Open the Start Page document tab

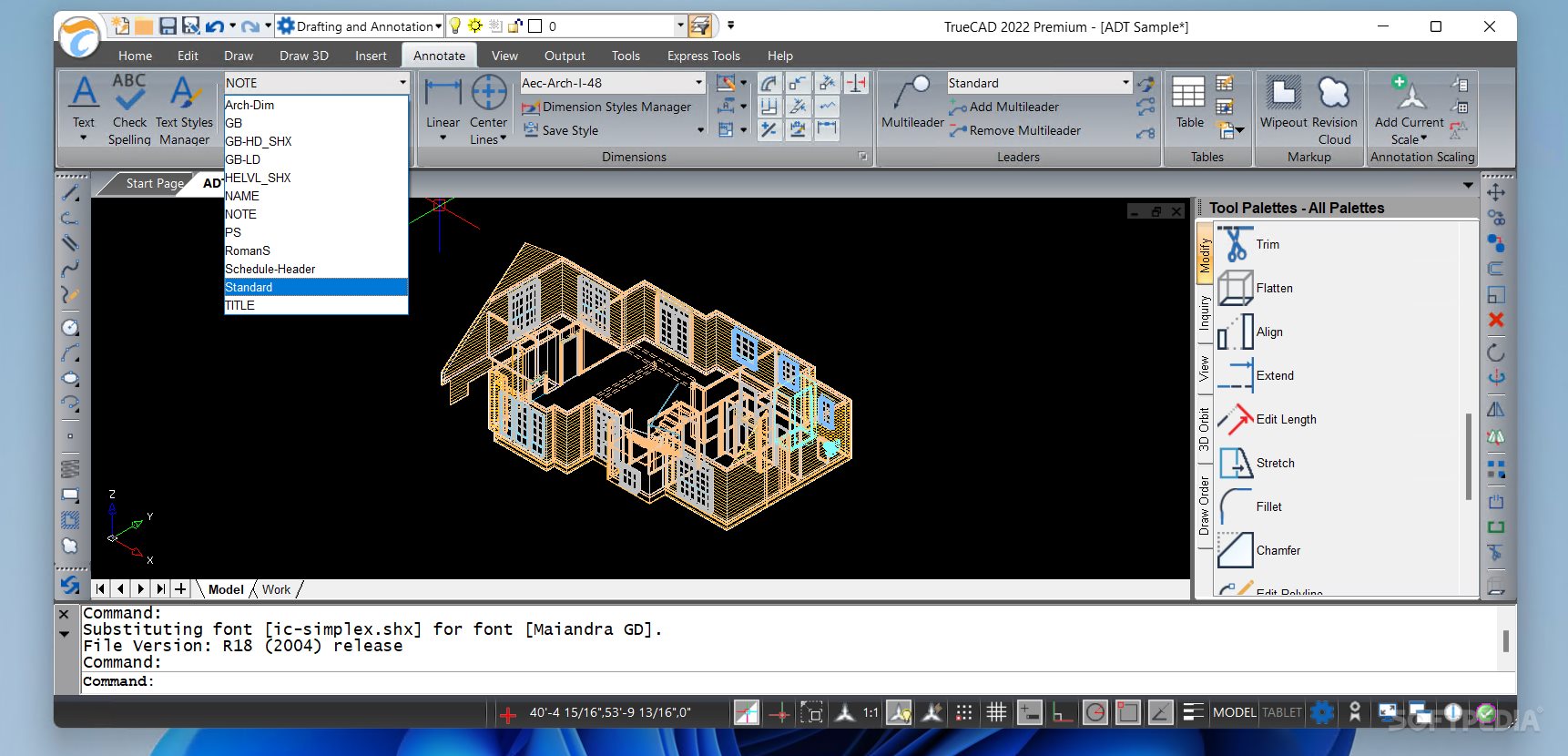(x=155, y=183)
